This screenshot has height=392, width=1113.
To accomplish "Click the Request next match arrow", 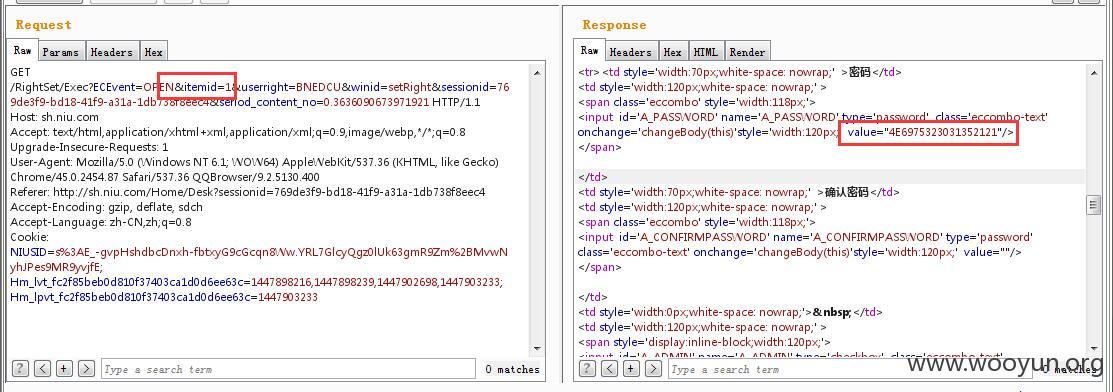I will (87, 369).
